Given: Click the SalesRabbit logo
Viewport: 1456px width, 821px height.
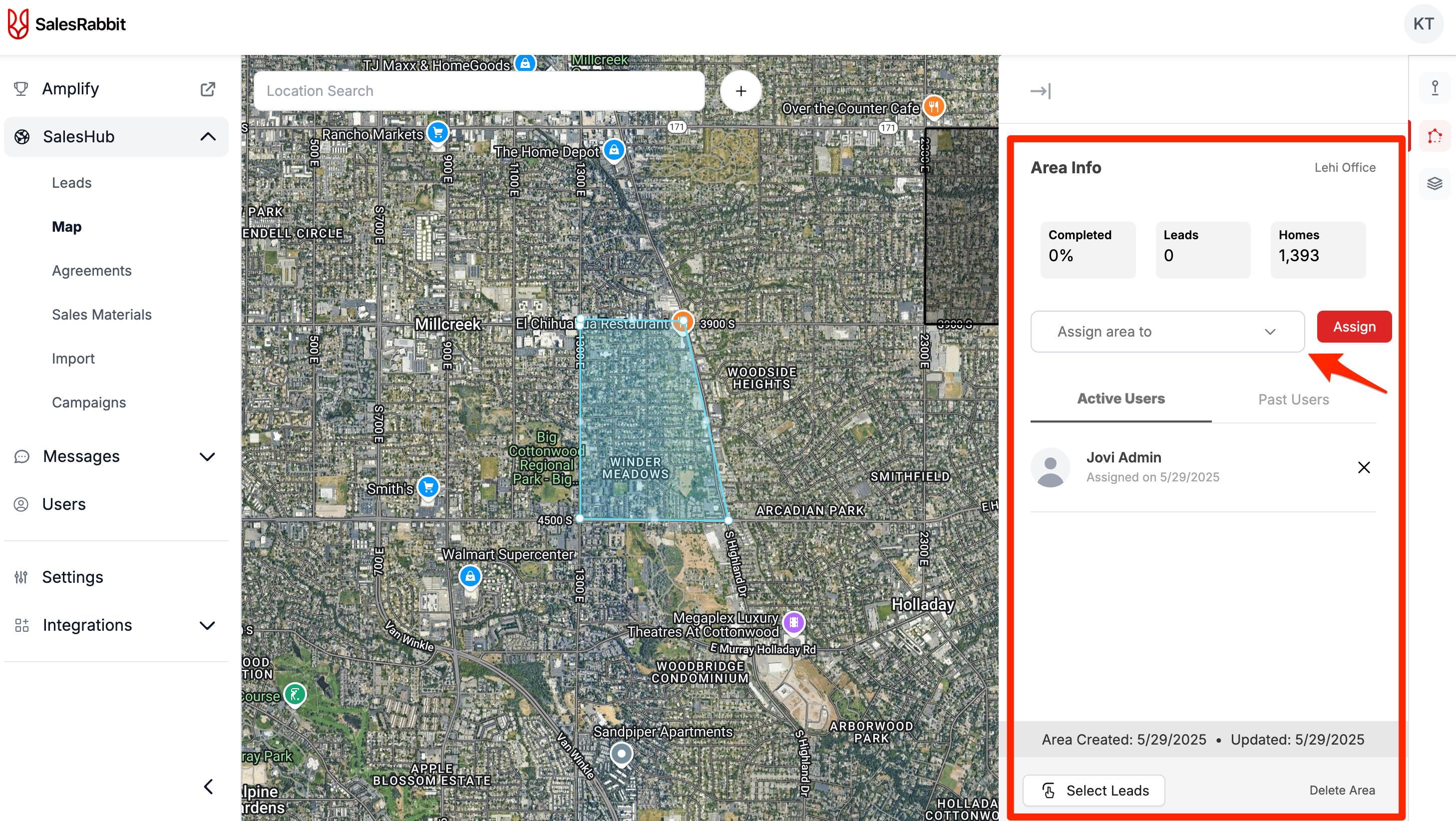Looking at the screenshot, I should pos(67,24).
